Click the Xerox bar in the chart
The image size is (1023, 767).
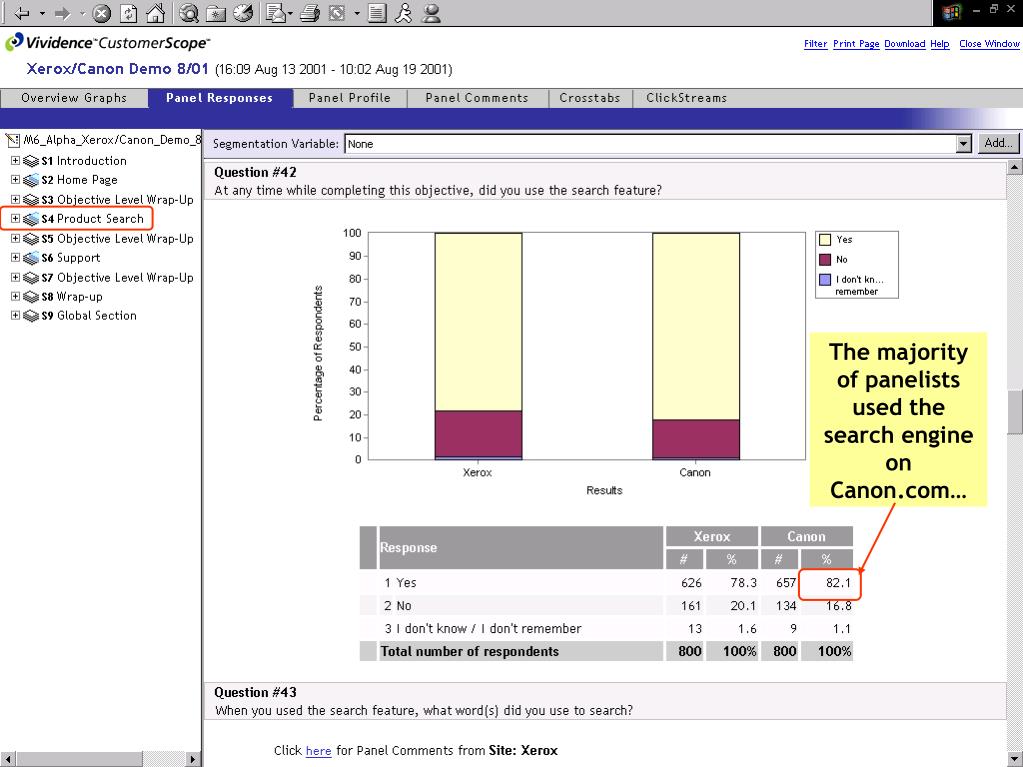point(478,346)
